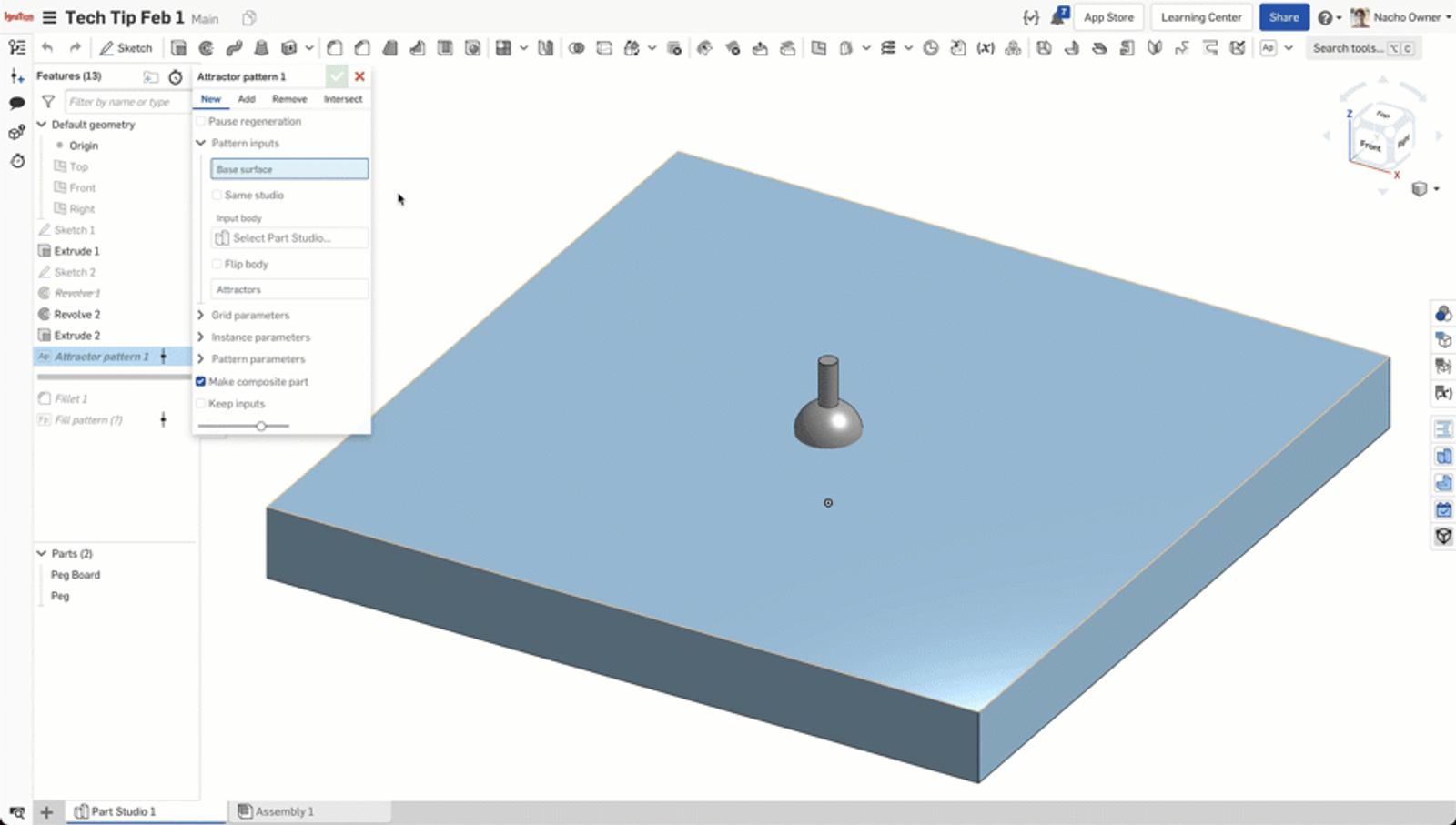Screen dimensions: 1456x825
Task: Uncheck Make composite part checkbox
Action: click(201, 382)
